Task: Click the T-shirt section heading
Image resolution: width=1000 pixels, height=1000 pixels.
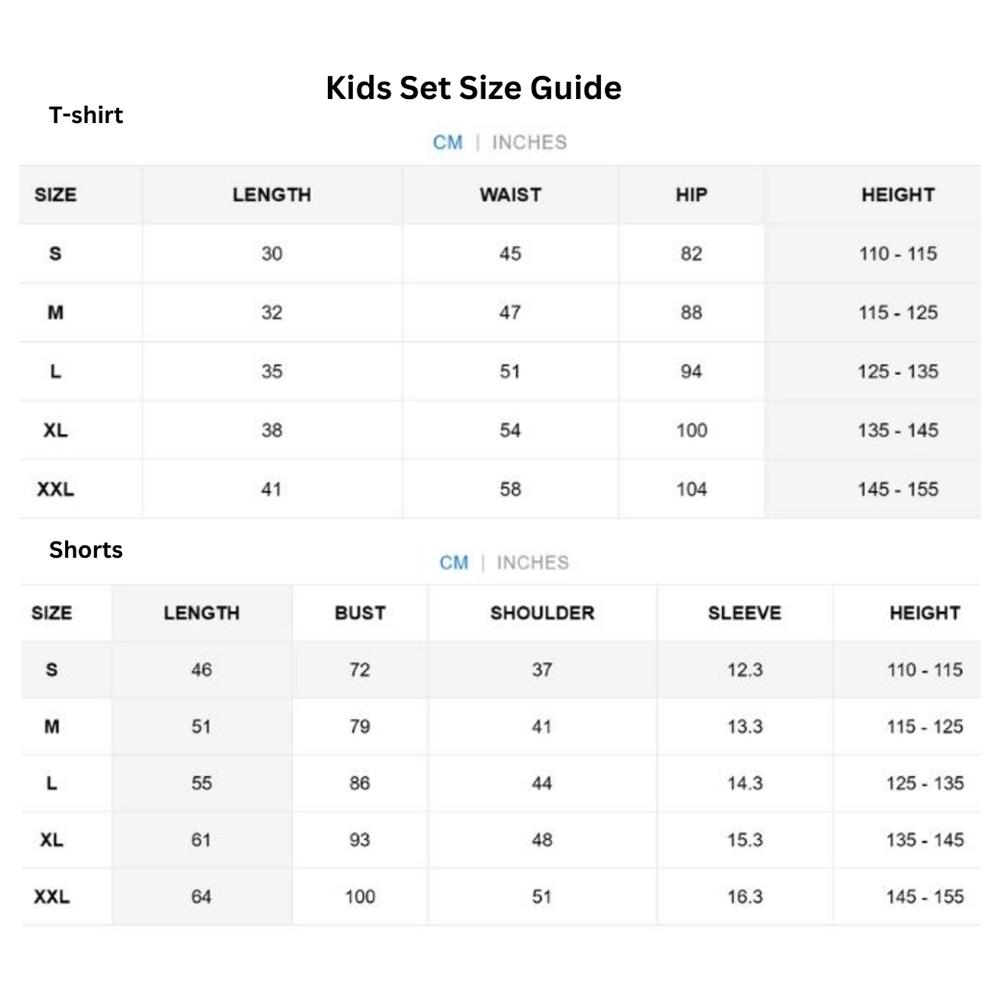Action: pos(86,115)
